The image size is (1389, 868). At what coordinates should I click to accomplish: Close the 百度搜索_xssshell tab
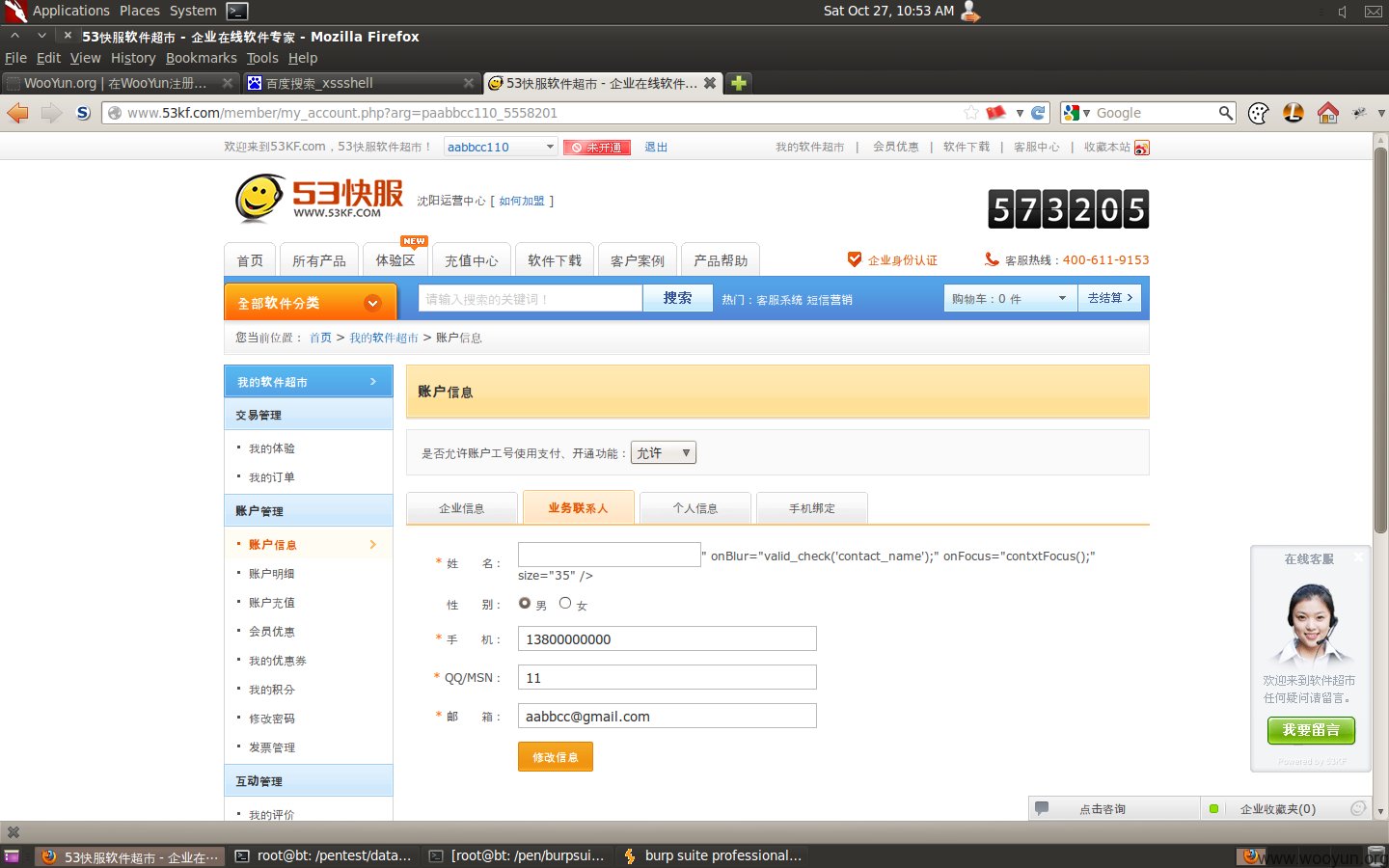pos(469,83)
